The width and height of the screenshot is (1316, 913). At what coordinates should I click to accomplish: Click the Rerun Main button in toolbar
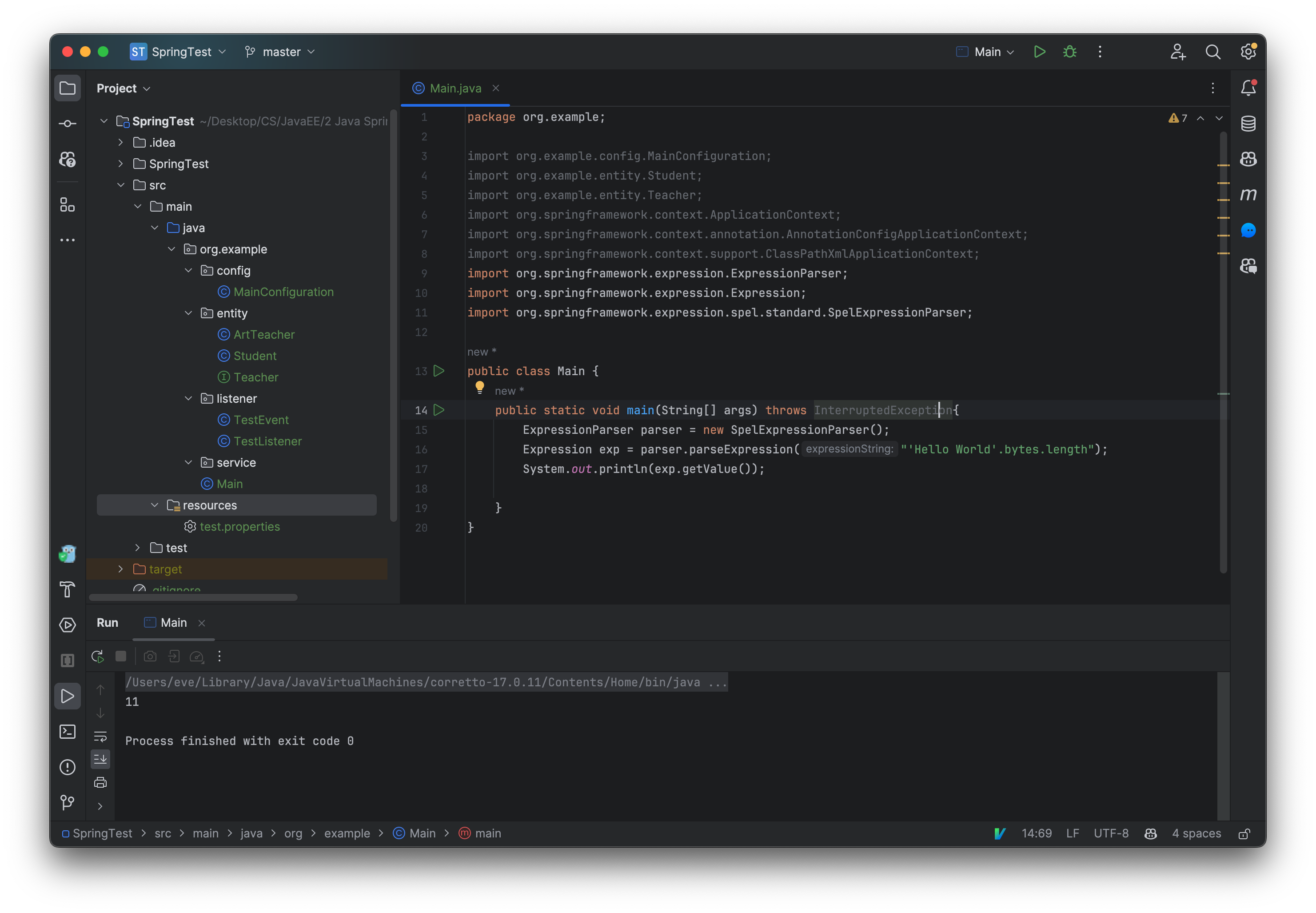[97, 656]
